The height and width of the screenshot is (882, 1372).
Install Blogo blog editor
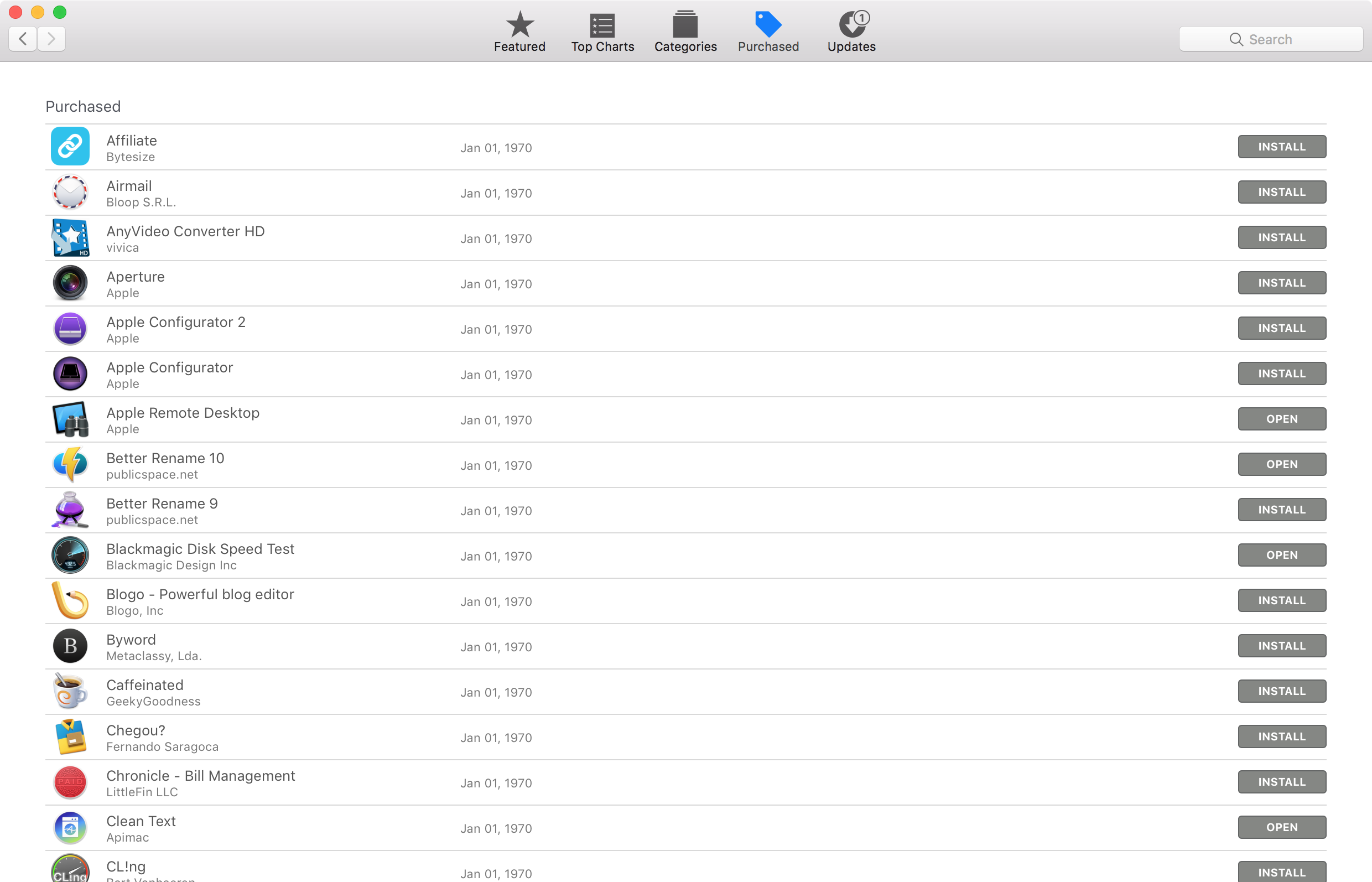1281,600
